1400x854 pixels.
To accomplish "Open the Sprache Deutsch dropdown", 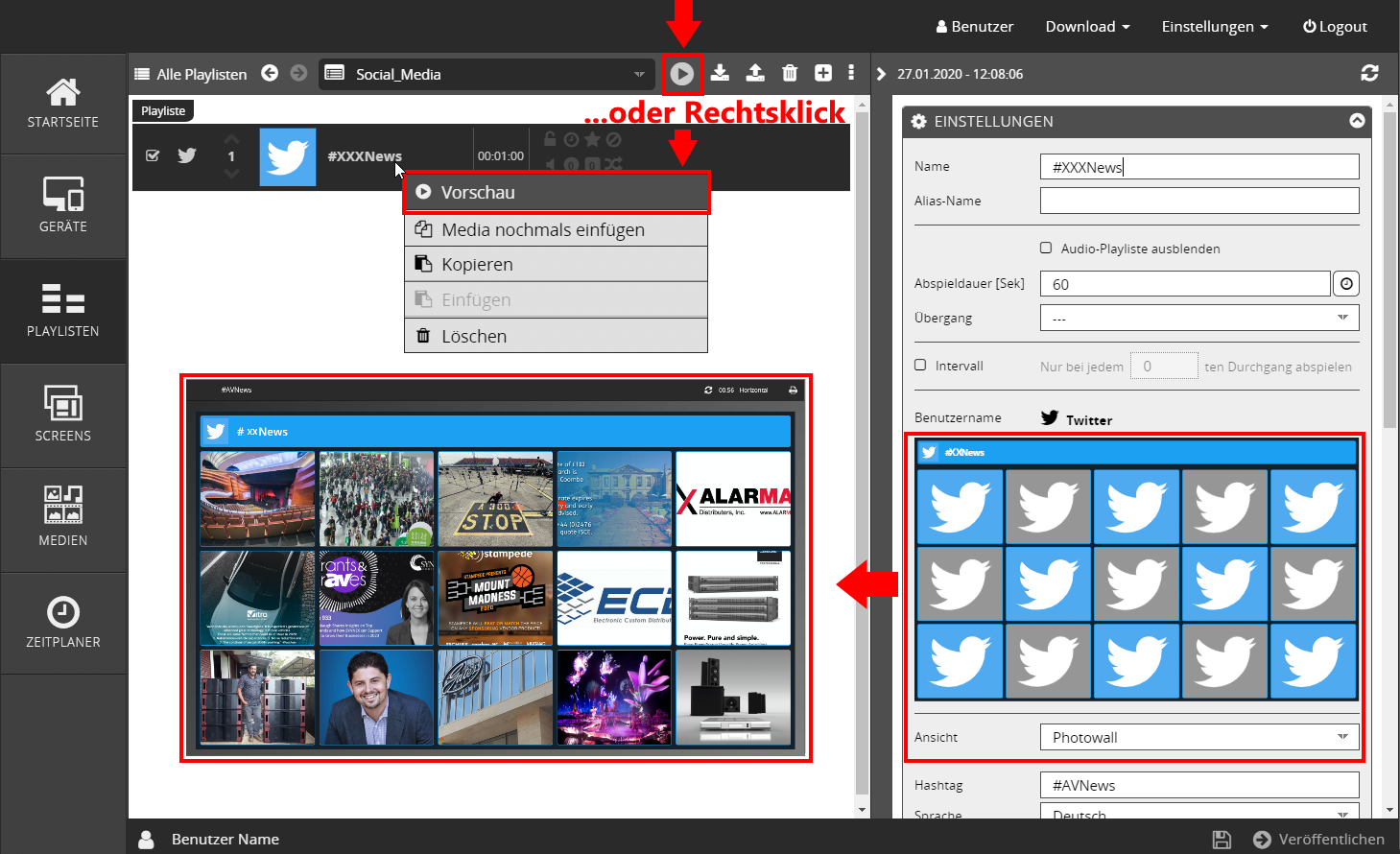I will (x=1199, y=812).
